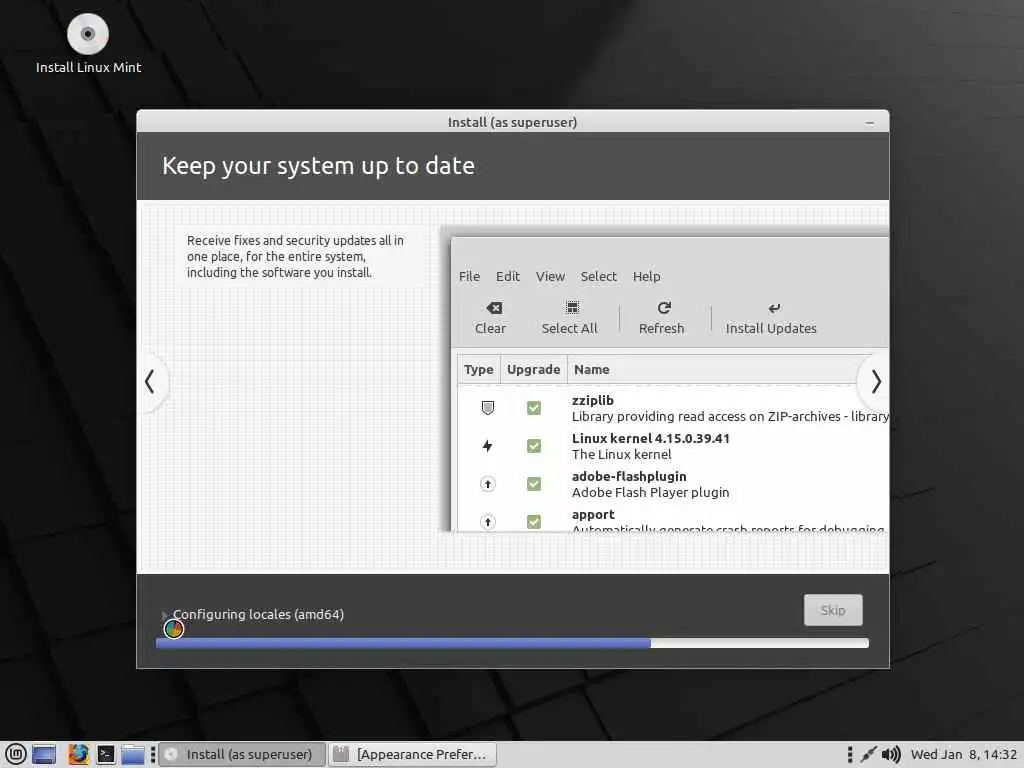The height and width of the screenshot is (768, 1024).
Task: Open the View menu in slideshow
Action: (x=550, y=276)
